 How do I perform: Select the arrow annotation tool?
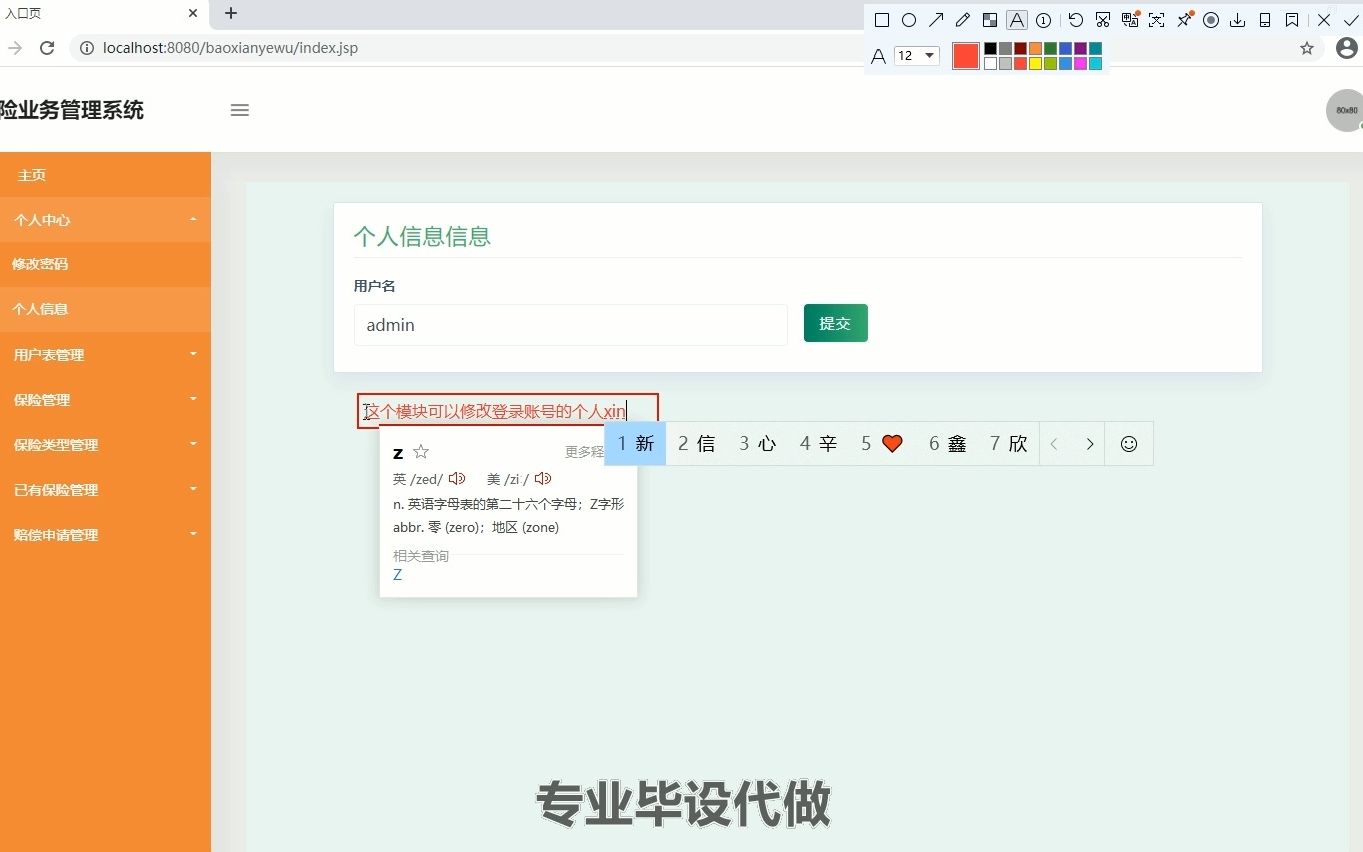click(936, 20)
